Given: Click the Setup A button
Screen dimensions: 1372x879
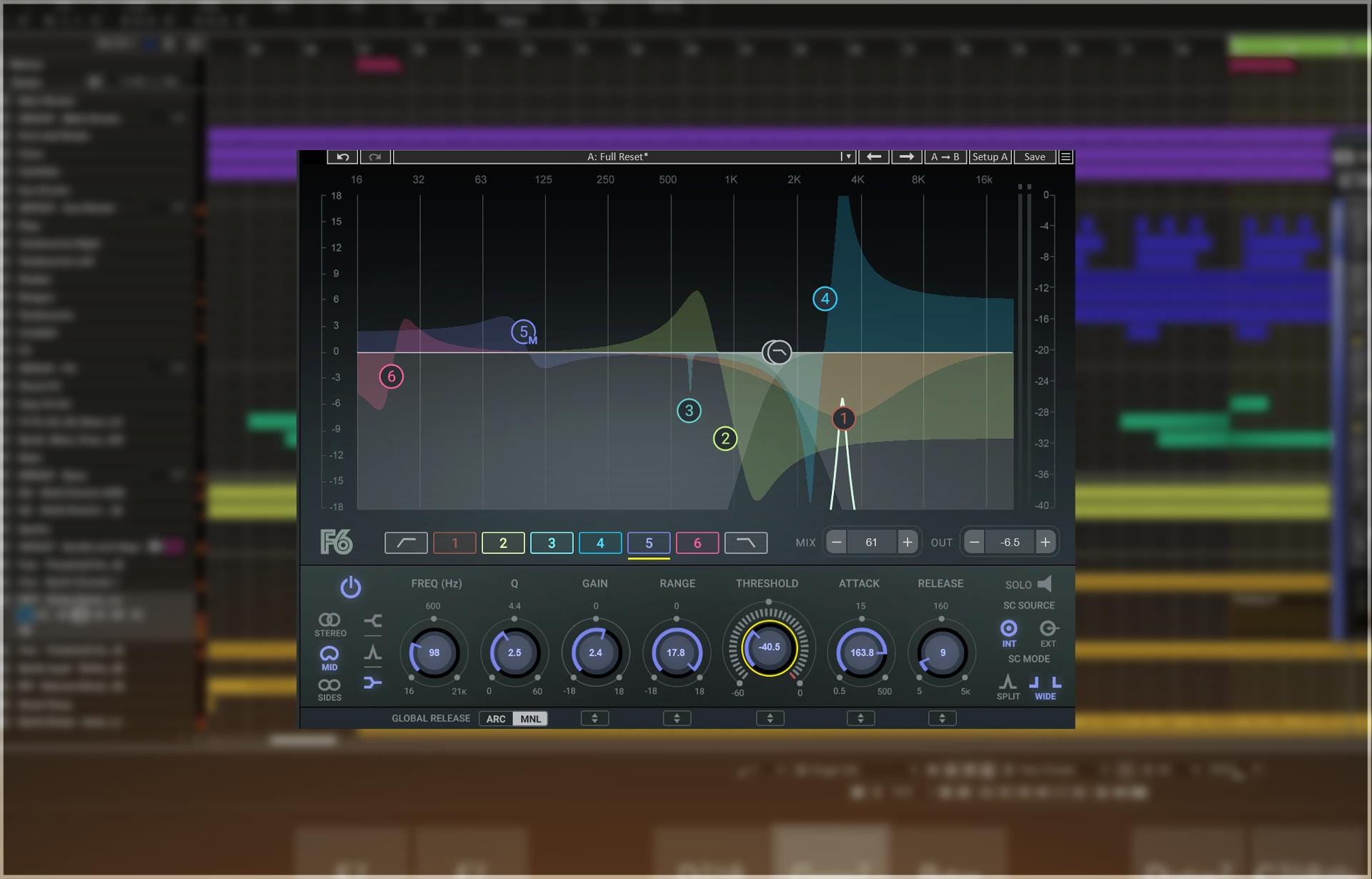Looking at the screenshot, I should (x=990, y=157).
